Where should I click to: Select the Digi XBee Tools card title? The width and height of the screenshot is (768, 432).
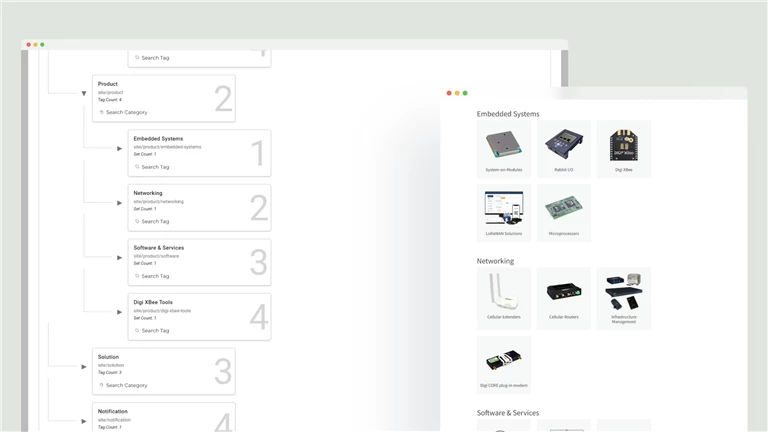[x=153, y=302]
